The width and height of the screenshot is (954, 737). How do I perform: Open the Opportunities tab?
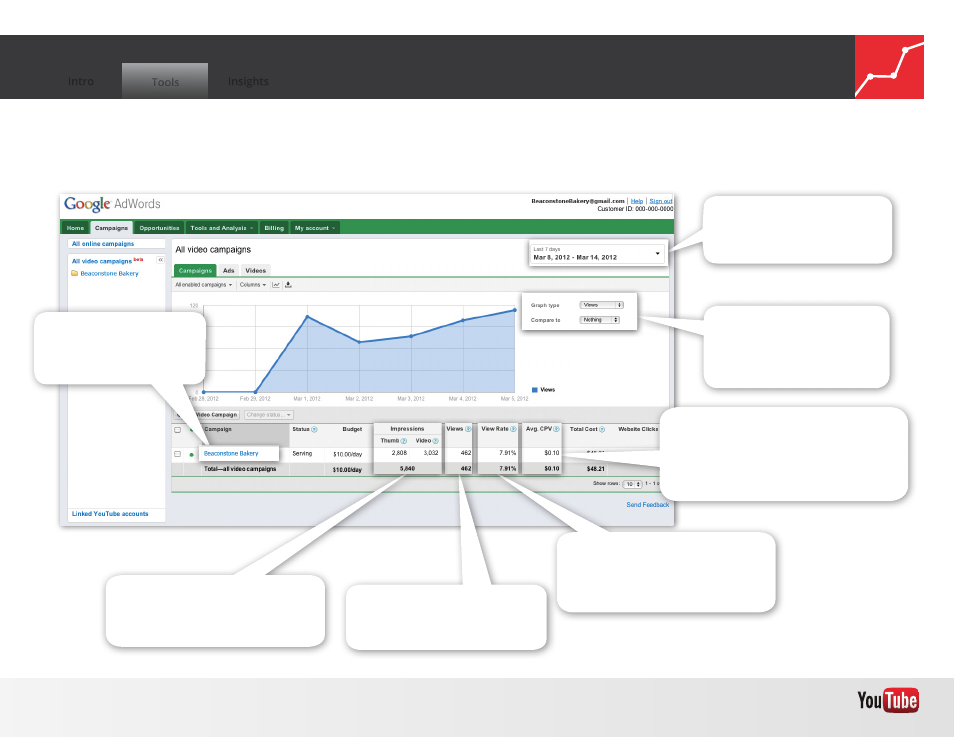coord(159,228)
